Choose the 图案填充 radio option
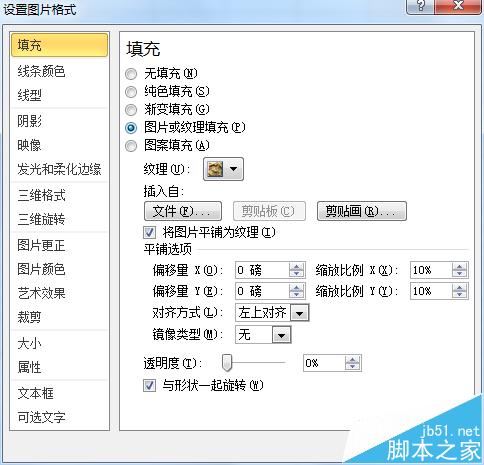 pos(131,146)
